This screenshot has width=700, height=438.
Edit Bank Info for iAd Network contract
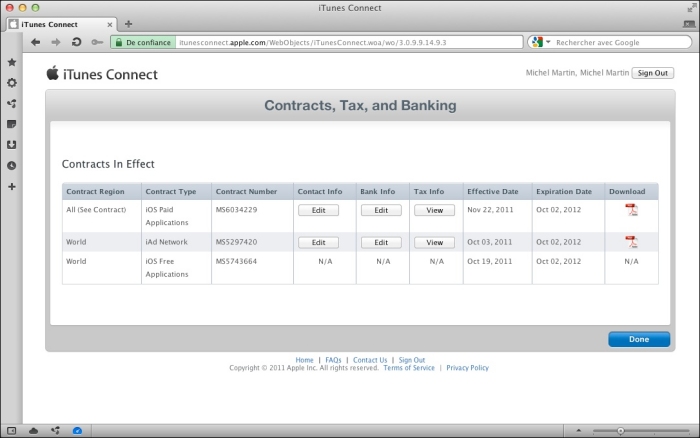[x=381, y=242]
